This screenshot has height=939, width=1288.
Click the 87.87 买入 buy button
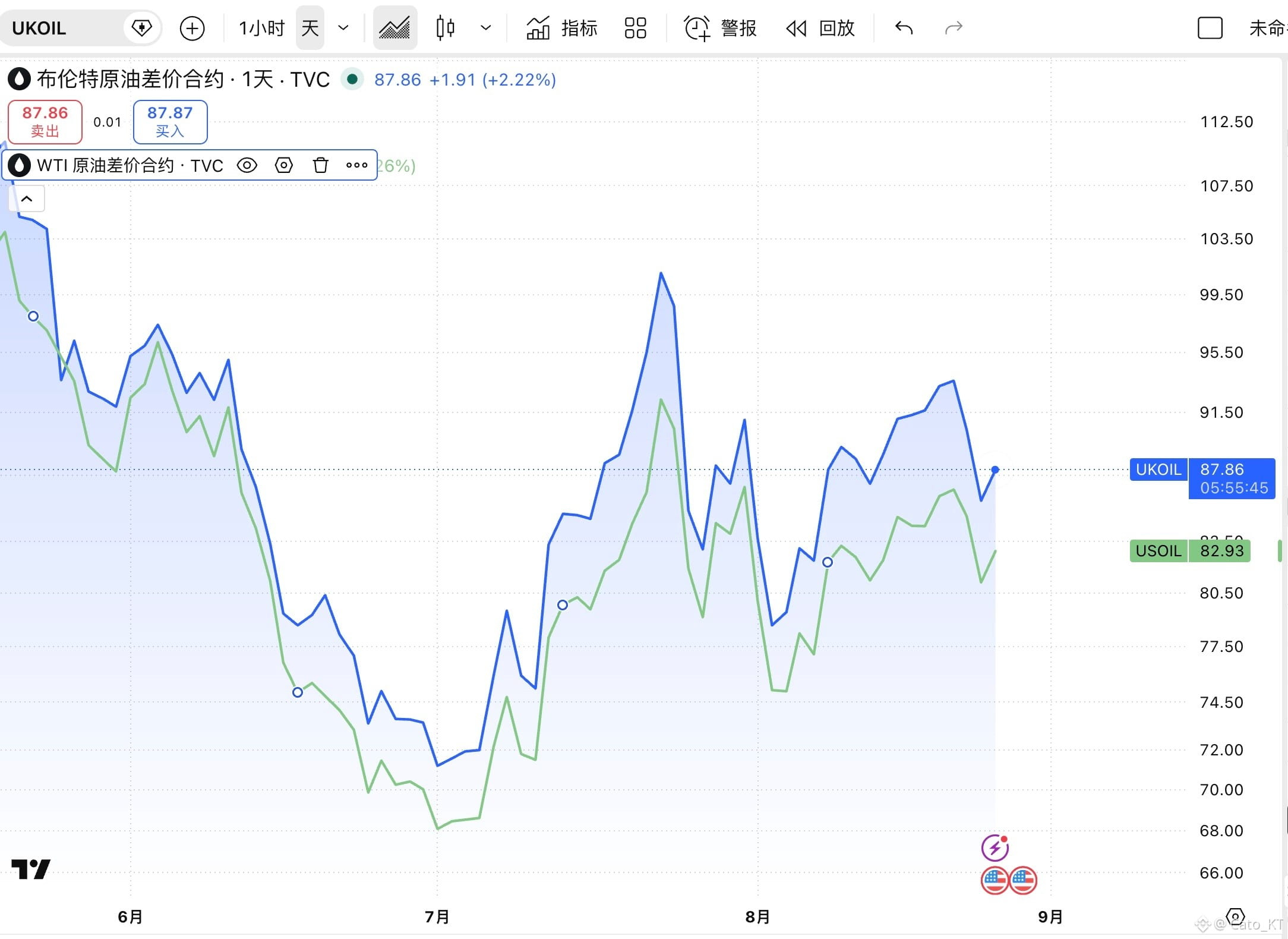(x=170, y=122)
